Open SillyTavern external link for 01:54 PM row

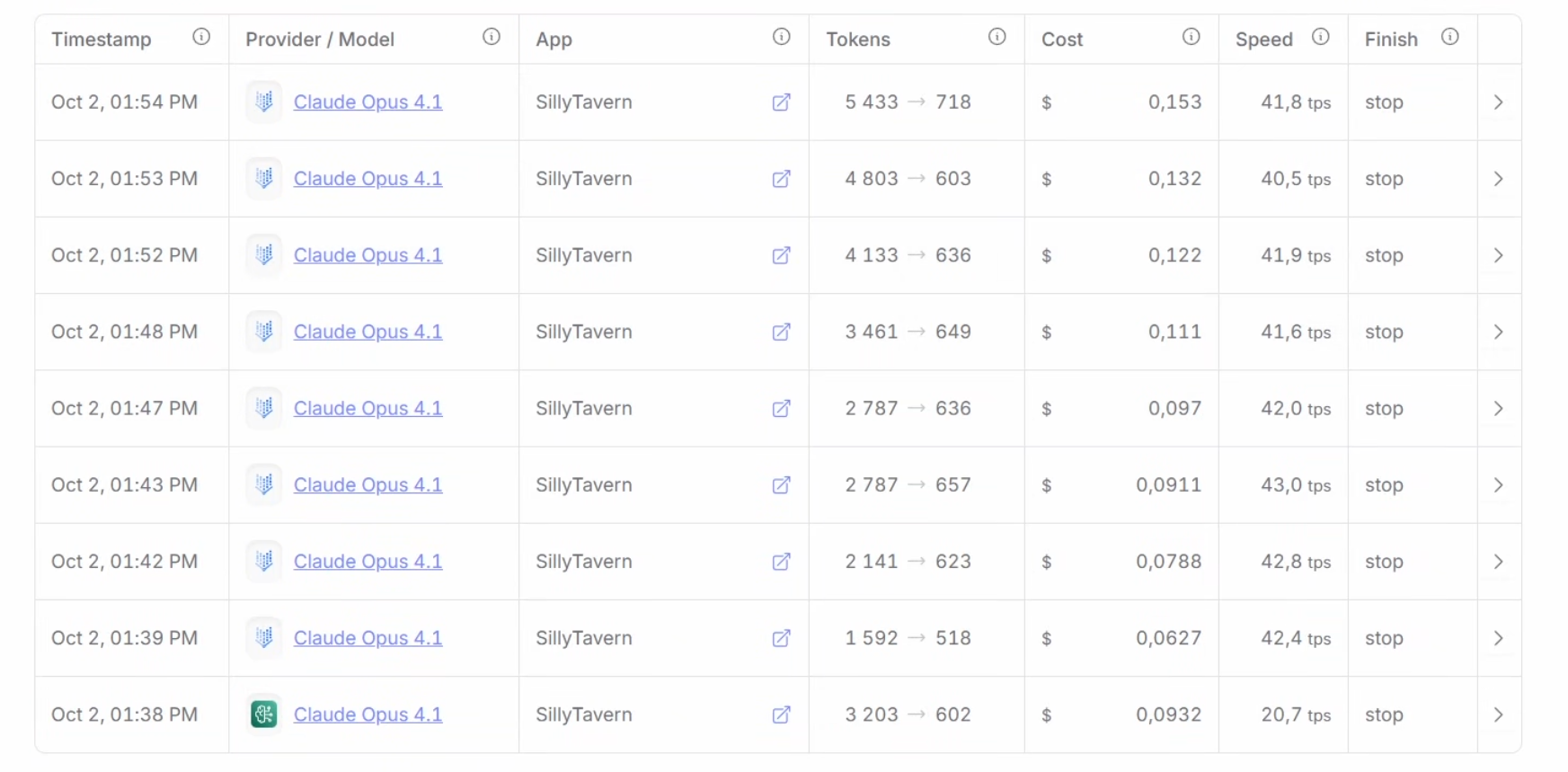coord(781,102)
